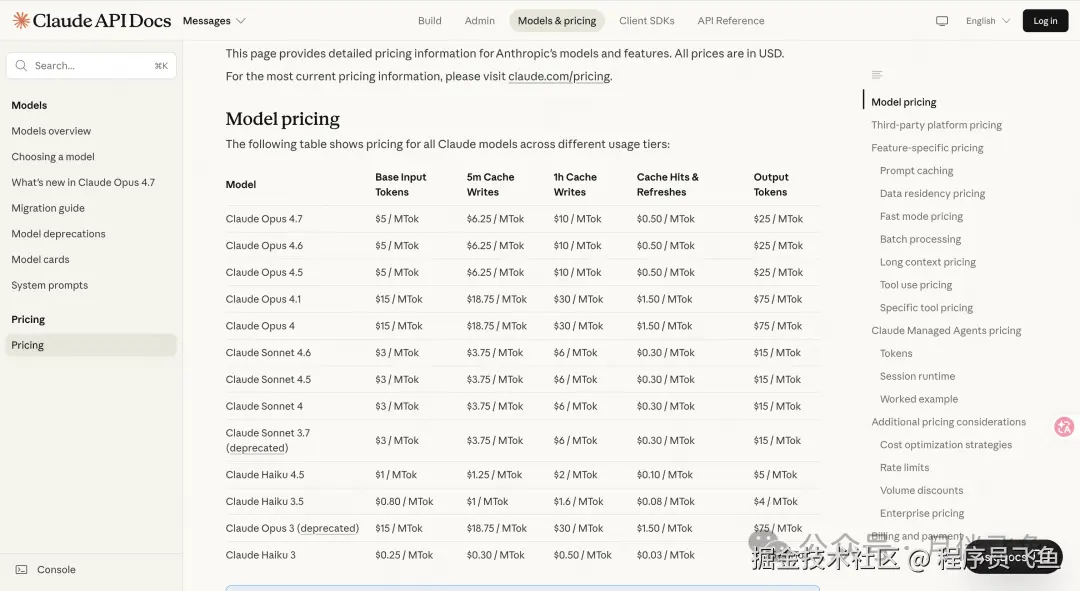Open the Messages dropdown chevron
The width and height of the screenshot is (1080, 591).
[240, 21]
